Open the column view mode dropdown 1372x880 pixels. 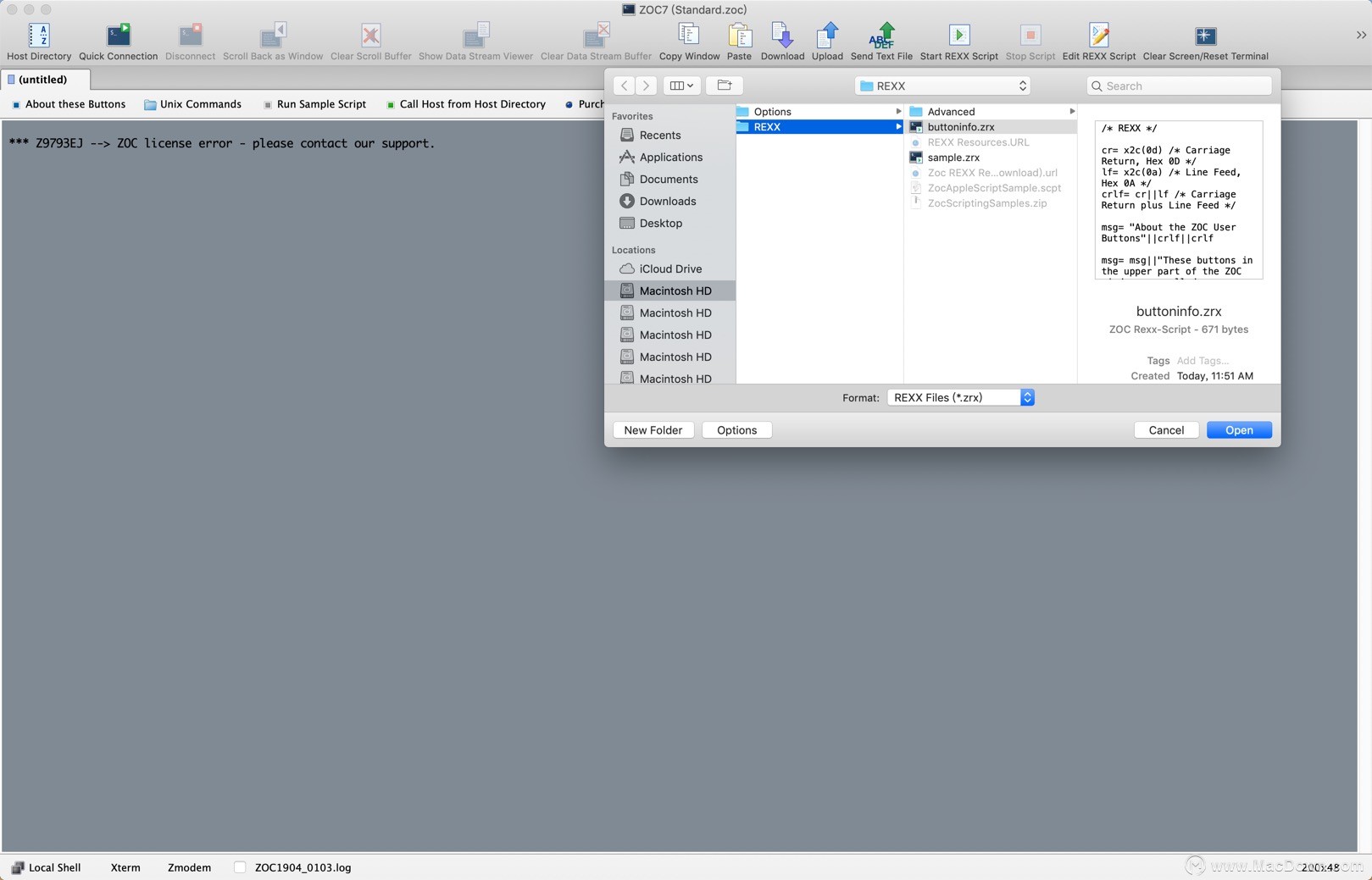(x=681, y=86)
